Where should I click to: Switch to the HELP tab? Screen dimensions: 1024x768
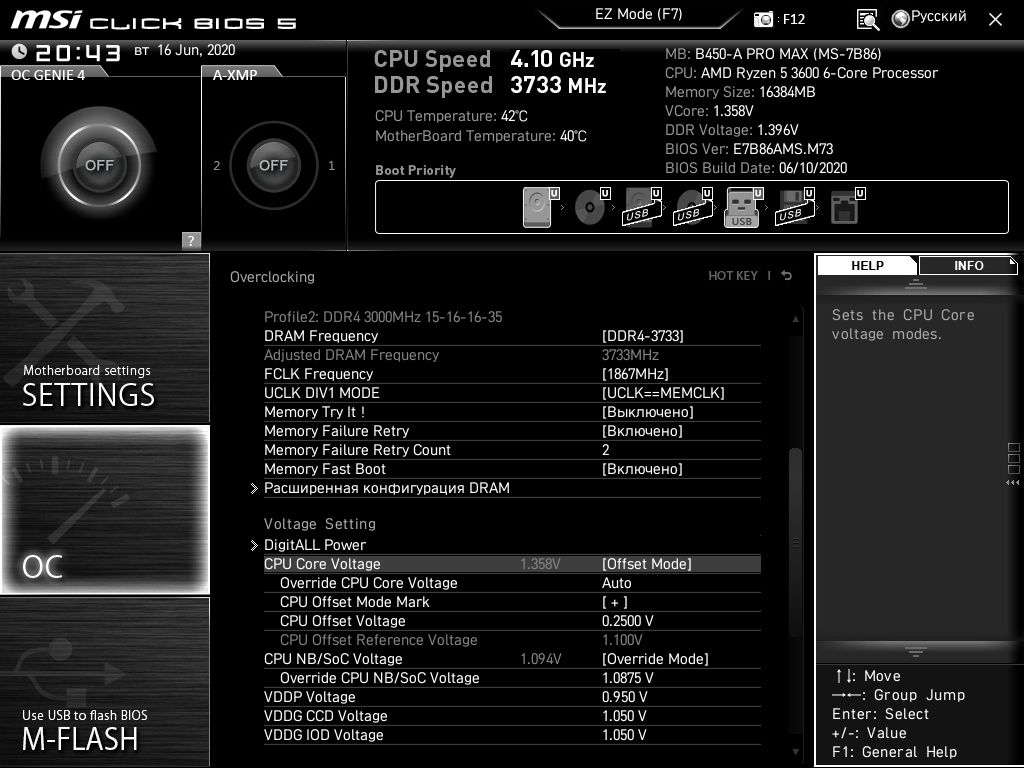point(867,265)
